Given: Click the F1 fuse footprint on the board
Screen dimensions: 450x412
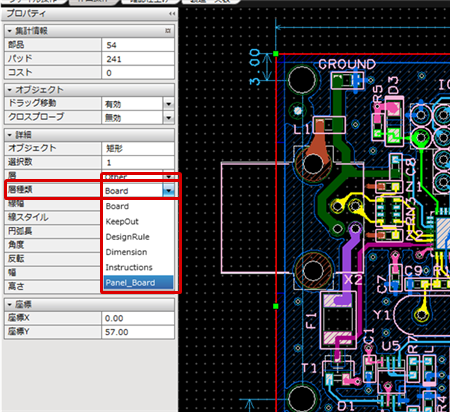Looking at the screenshot, I should pyautogui.click(x=338, y=320).
